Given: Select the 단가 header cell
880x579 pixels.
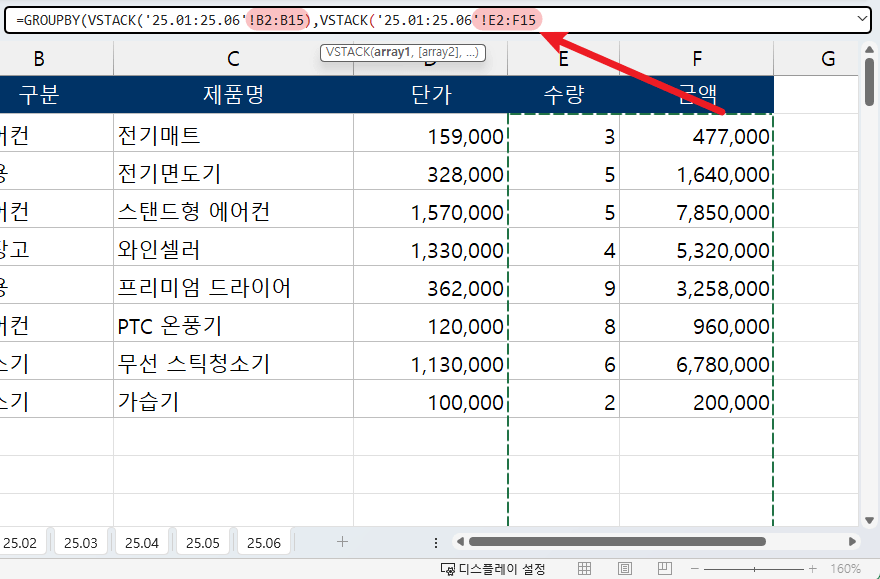Looking at the screenshot, I should pos(430,94).
